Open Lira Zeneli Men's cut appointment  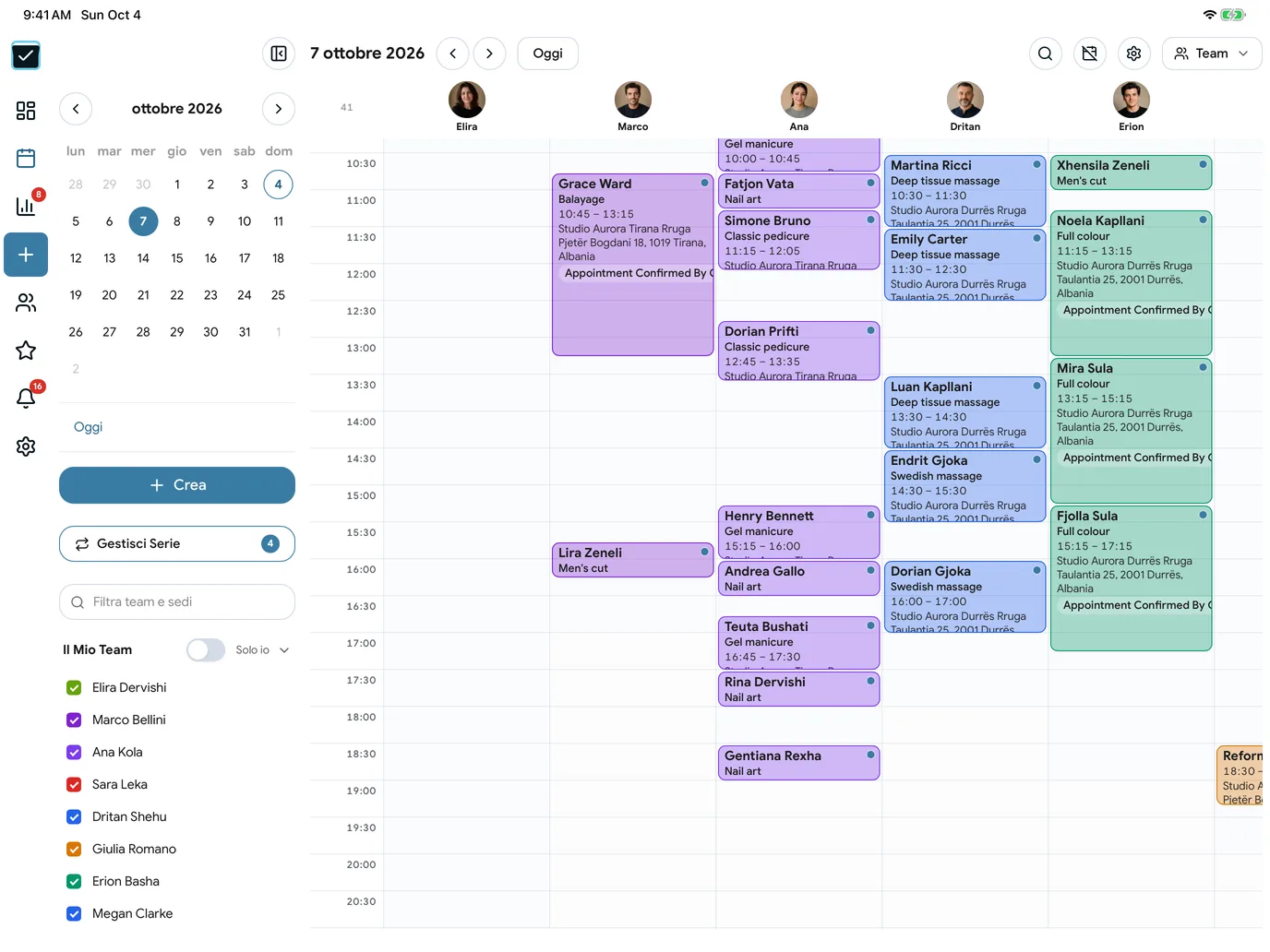click(x=633, y=560)
